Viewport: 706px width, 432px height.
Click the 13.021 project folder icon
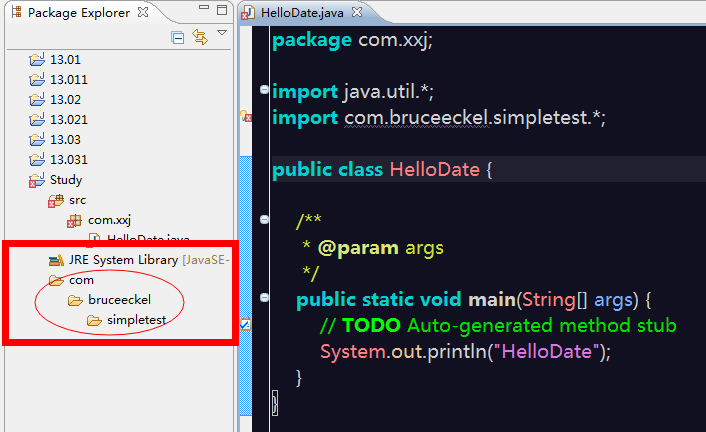pos(37,120)
